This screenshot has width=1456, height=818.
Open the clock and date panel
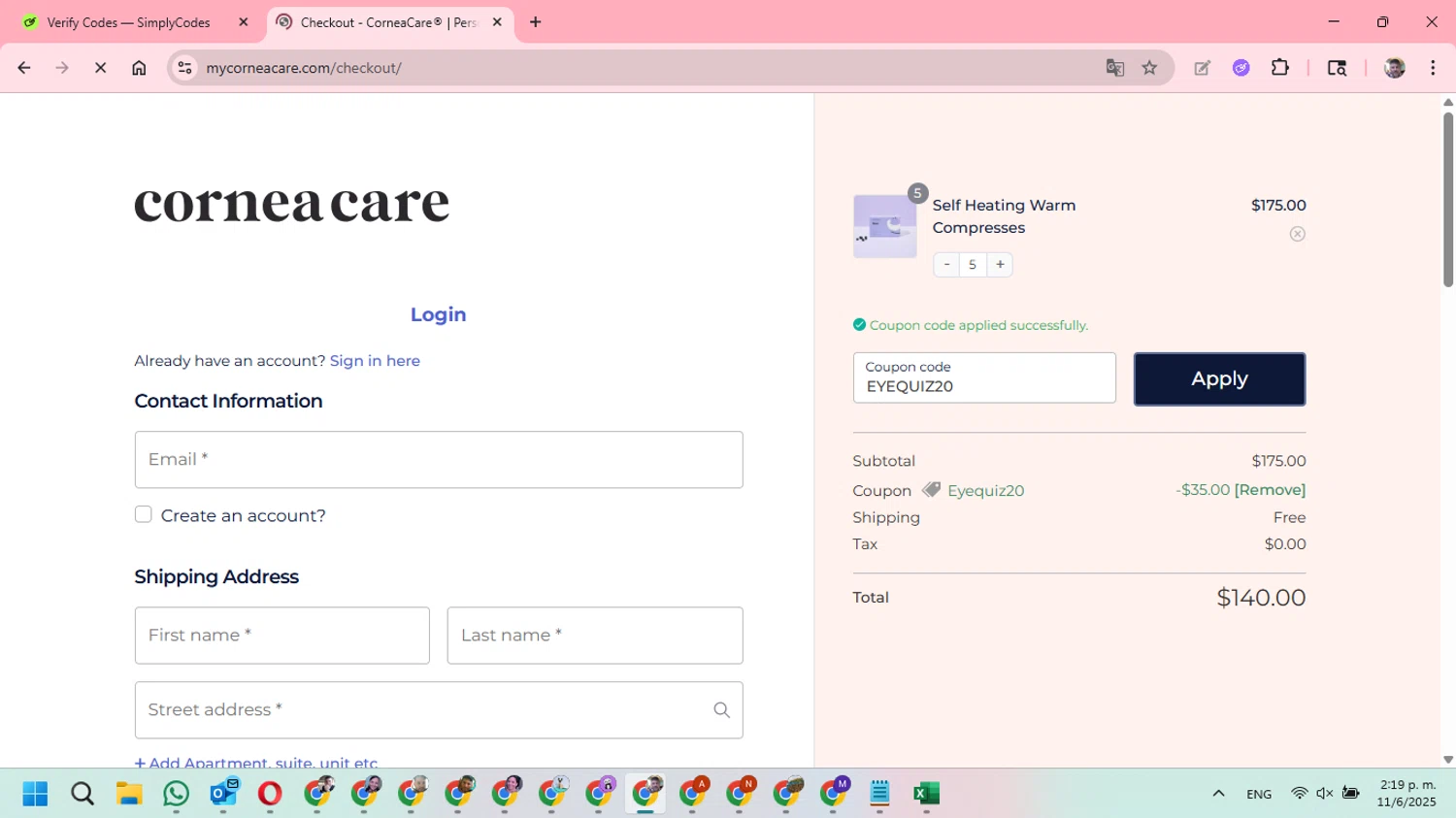pyautogui.click(x=1406, y=793)
